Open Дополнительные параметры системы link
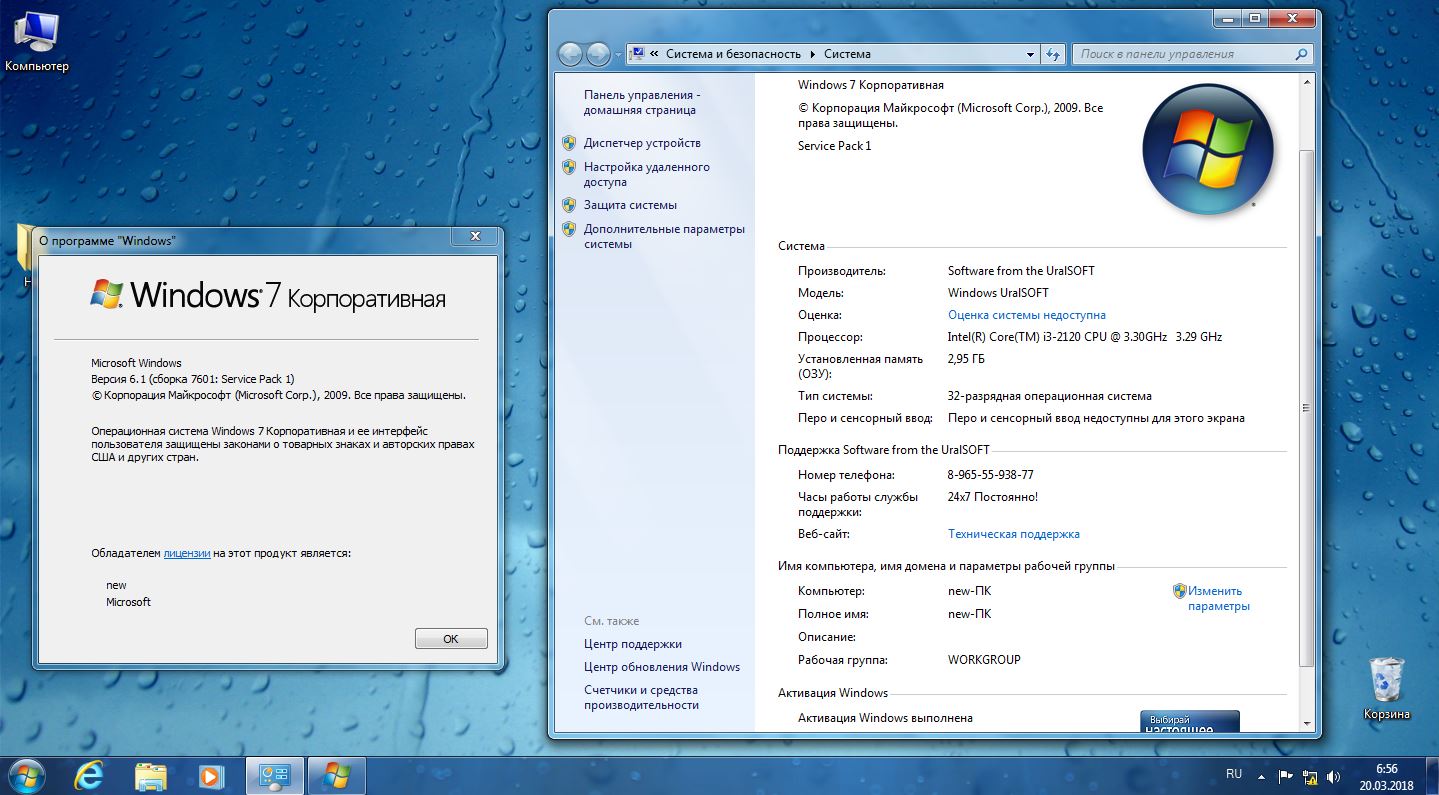Viewport: 1439px width, 795px height. point(664,236)
